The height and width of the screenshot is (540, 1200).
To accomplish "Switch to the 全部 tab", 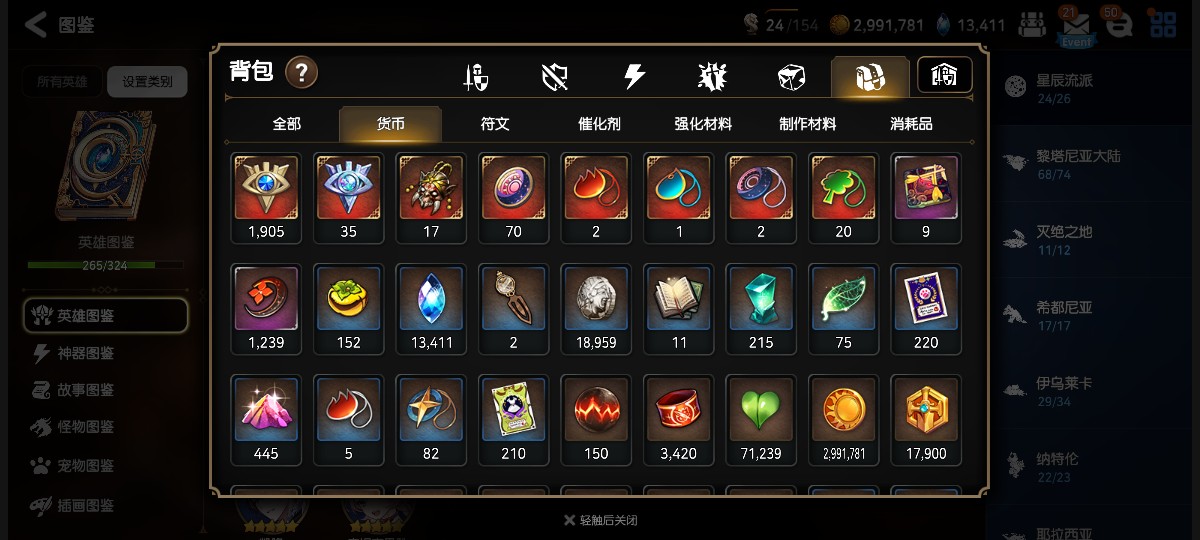I will [x=286, y=124].
